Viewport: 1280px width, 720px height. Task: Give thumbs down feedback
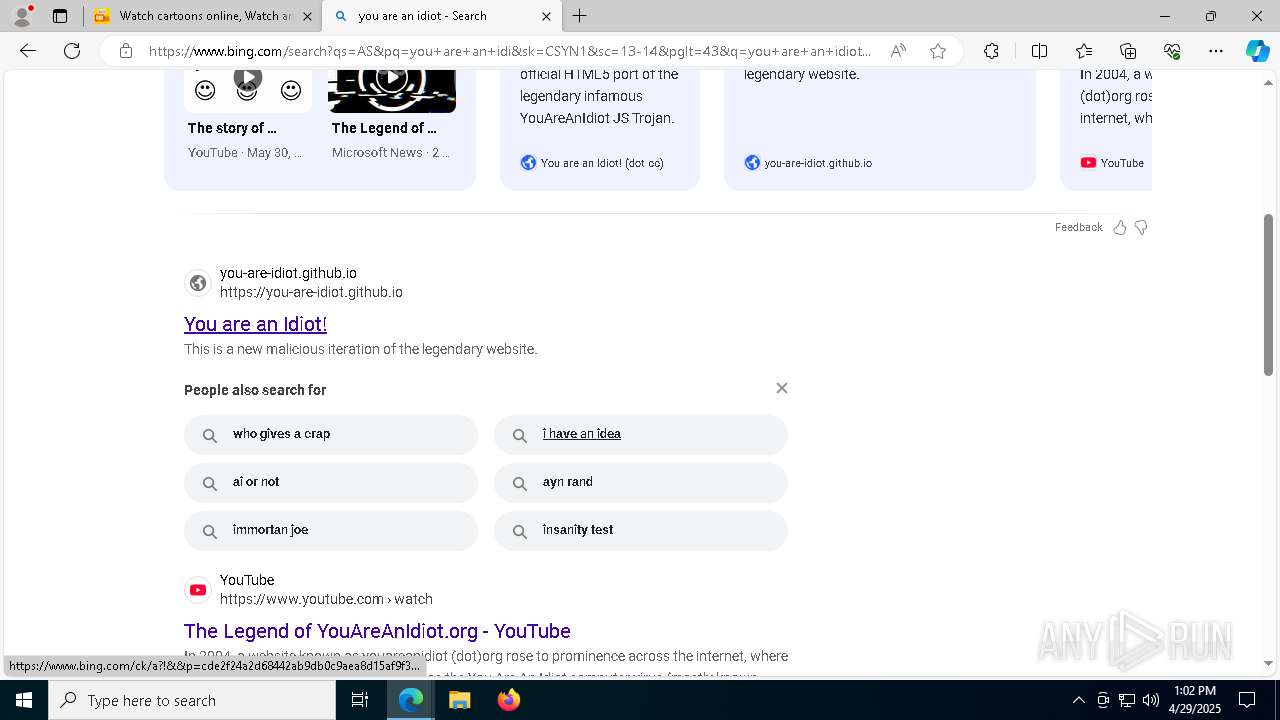[1141, 227]
